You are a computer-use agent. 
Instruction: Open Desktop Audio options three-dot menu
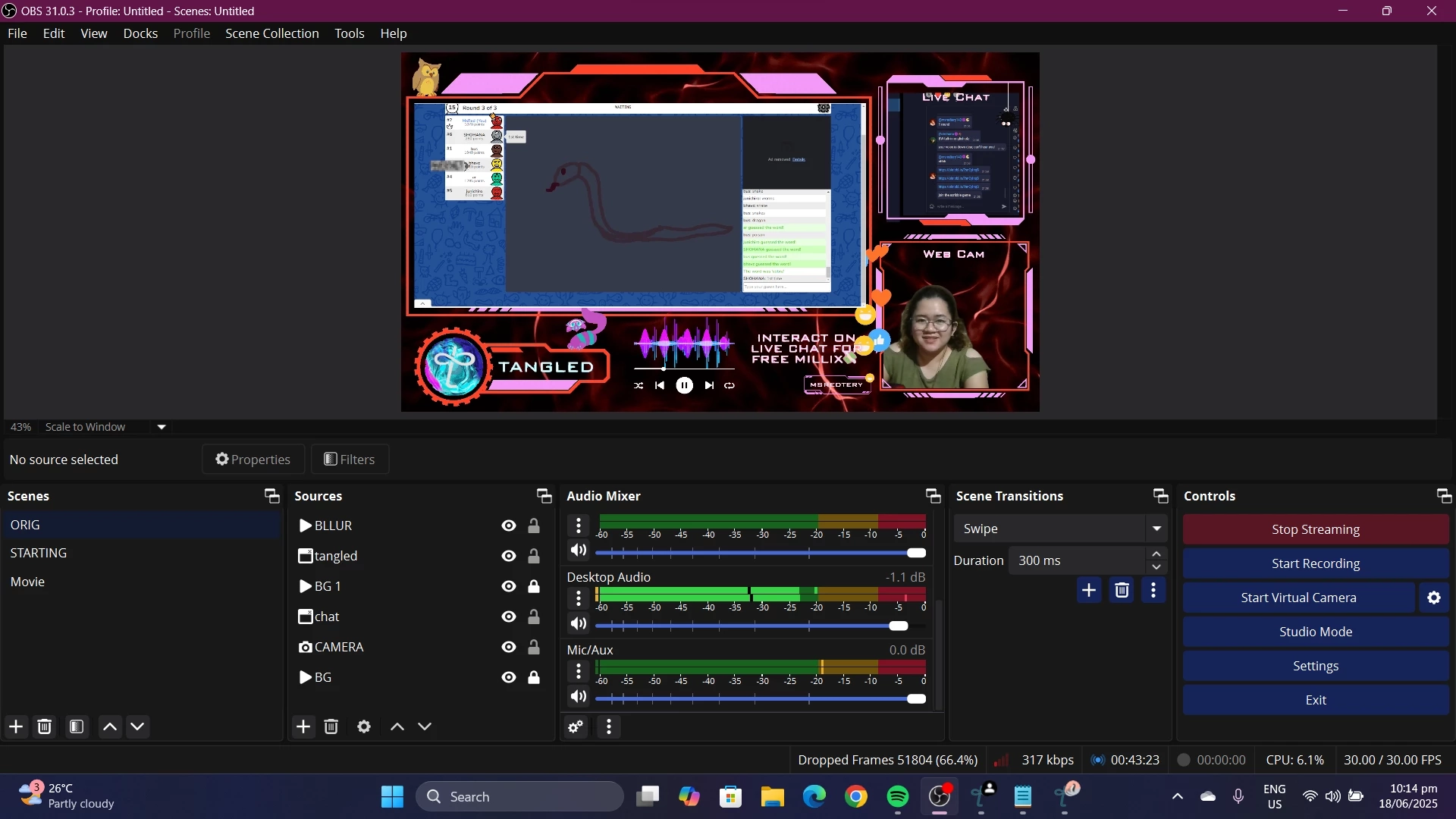[x=579, y=598]
